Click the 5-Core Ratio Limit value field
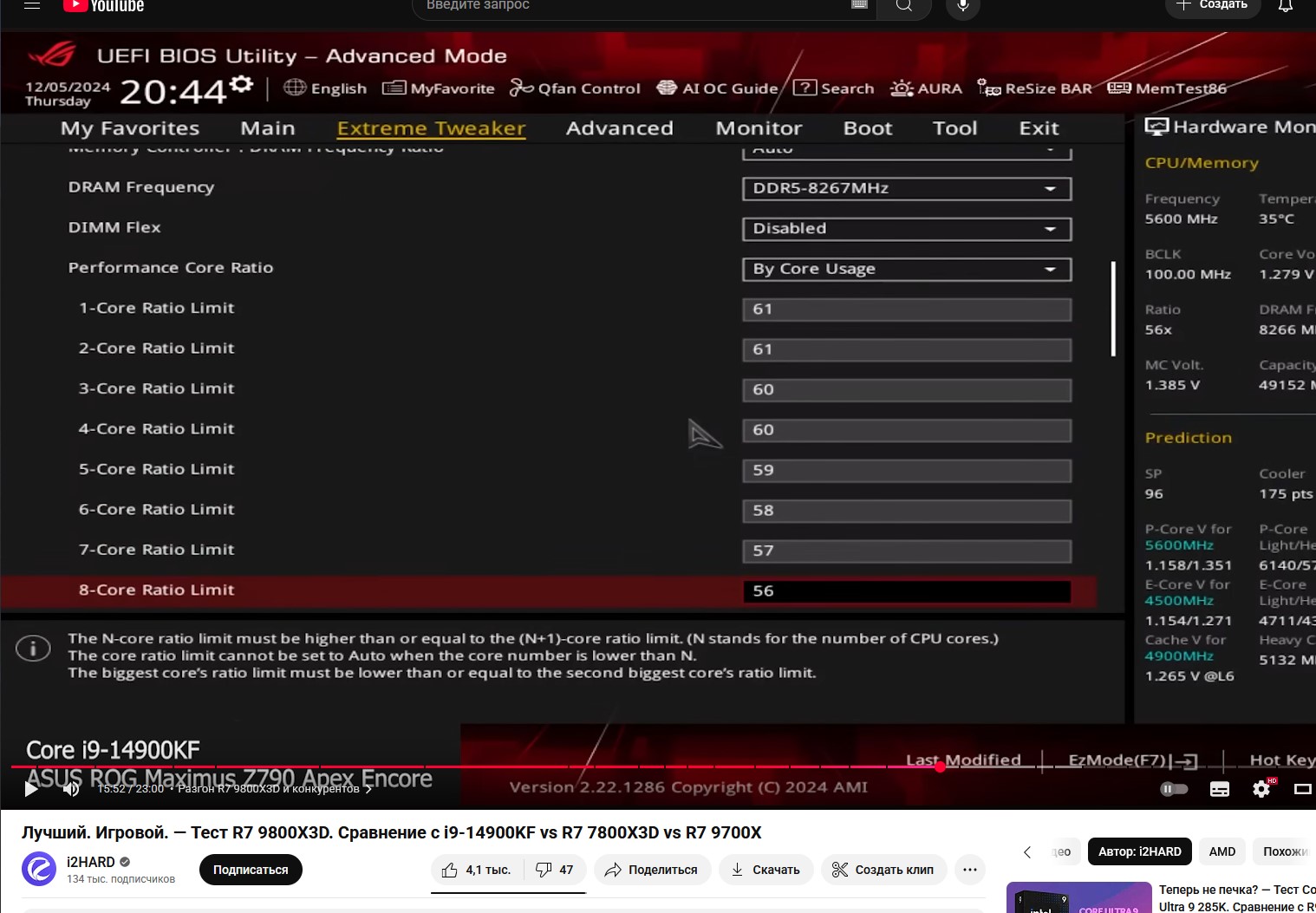This screenshot has width=1316, height=913. click(x=907, y=471)
